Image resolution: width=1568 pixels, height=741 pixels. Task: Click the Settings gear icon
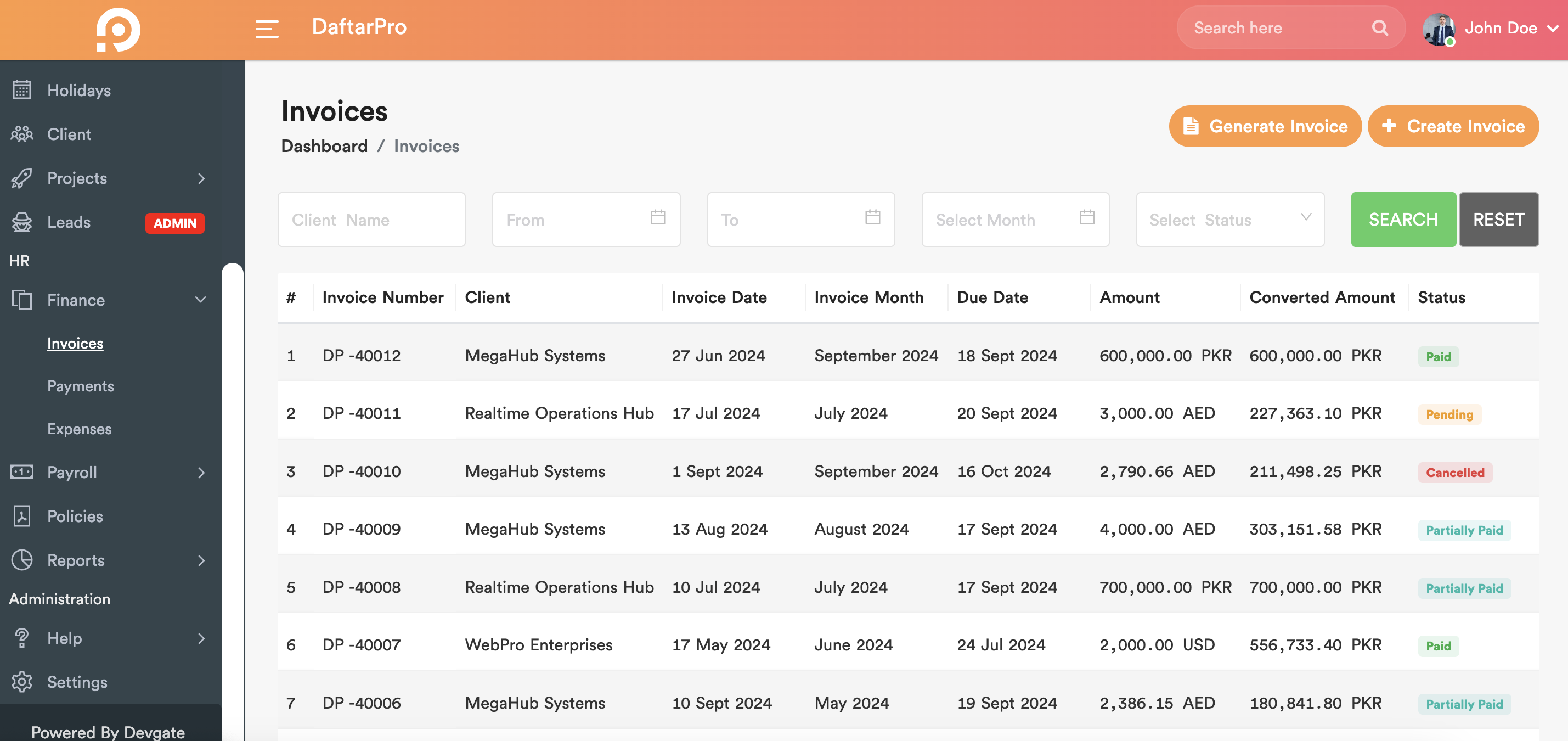click(22, 681)
